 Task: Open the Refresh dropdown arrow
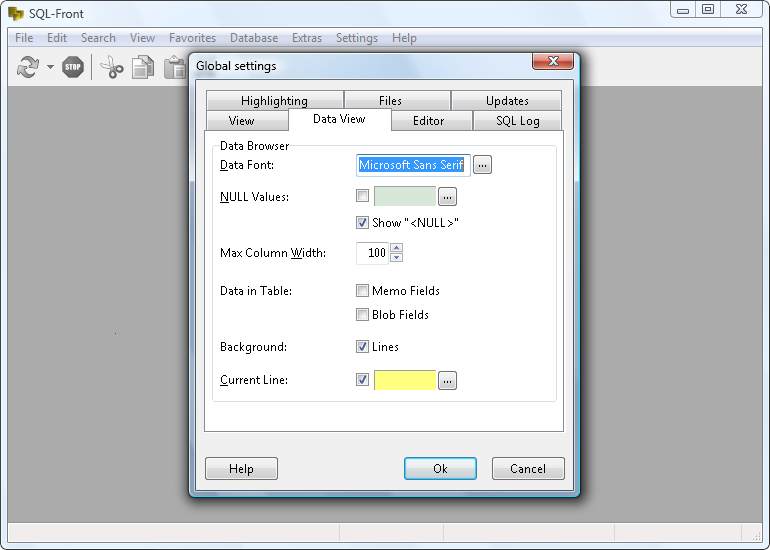click(50, 67)
